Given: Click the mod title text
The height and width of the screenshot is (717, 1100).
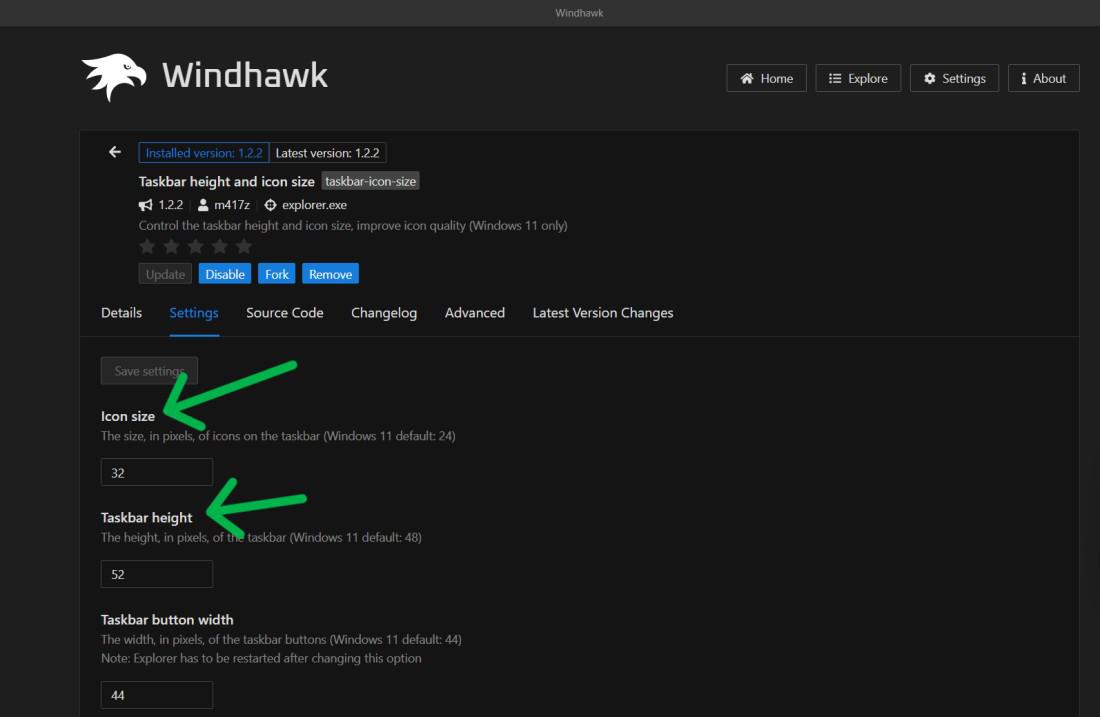Looking at the screenshot, I should pyautogui.click(x=227, y=182).
